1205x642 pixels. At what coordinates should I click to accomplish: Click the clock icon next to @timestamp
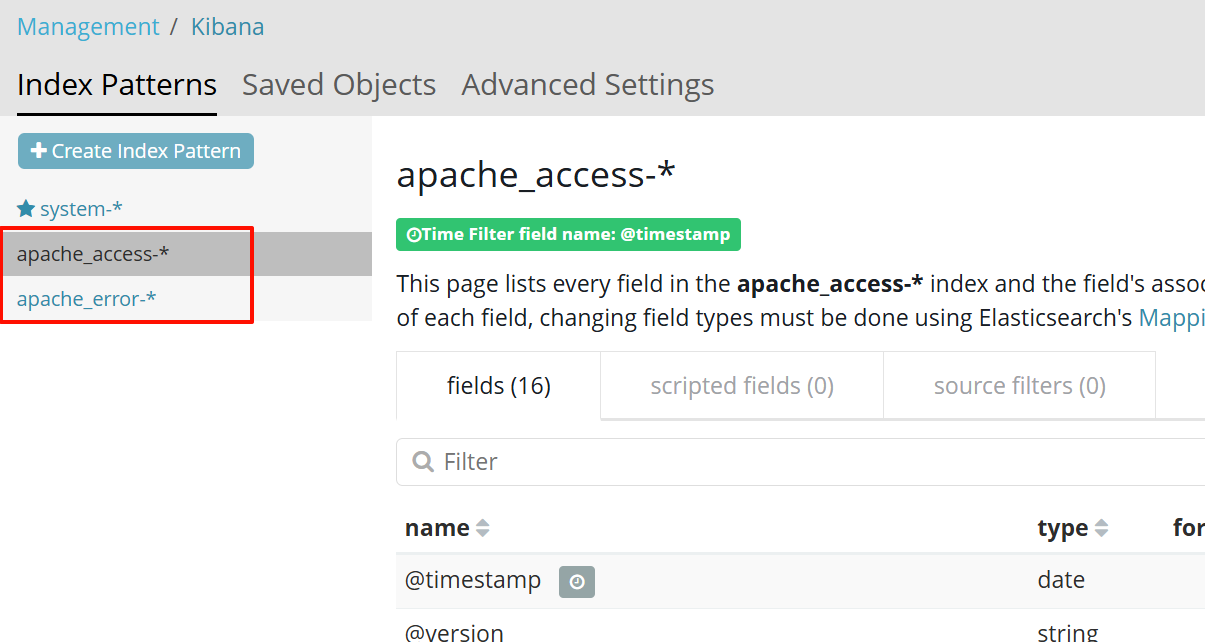click(x=577, y=582)
